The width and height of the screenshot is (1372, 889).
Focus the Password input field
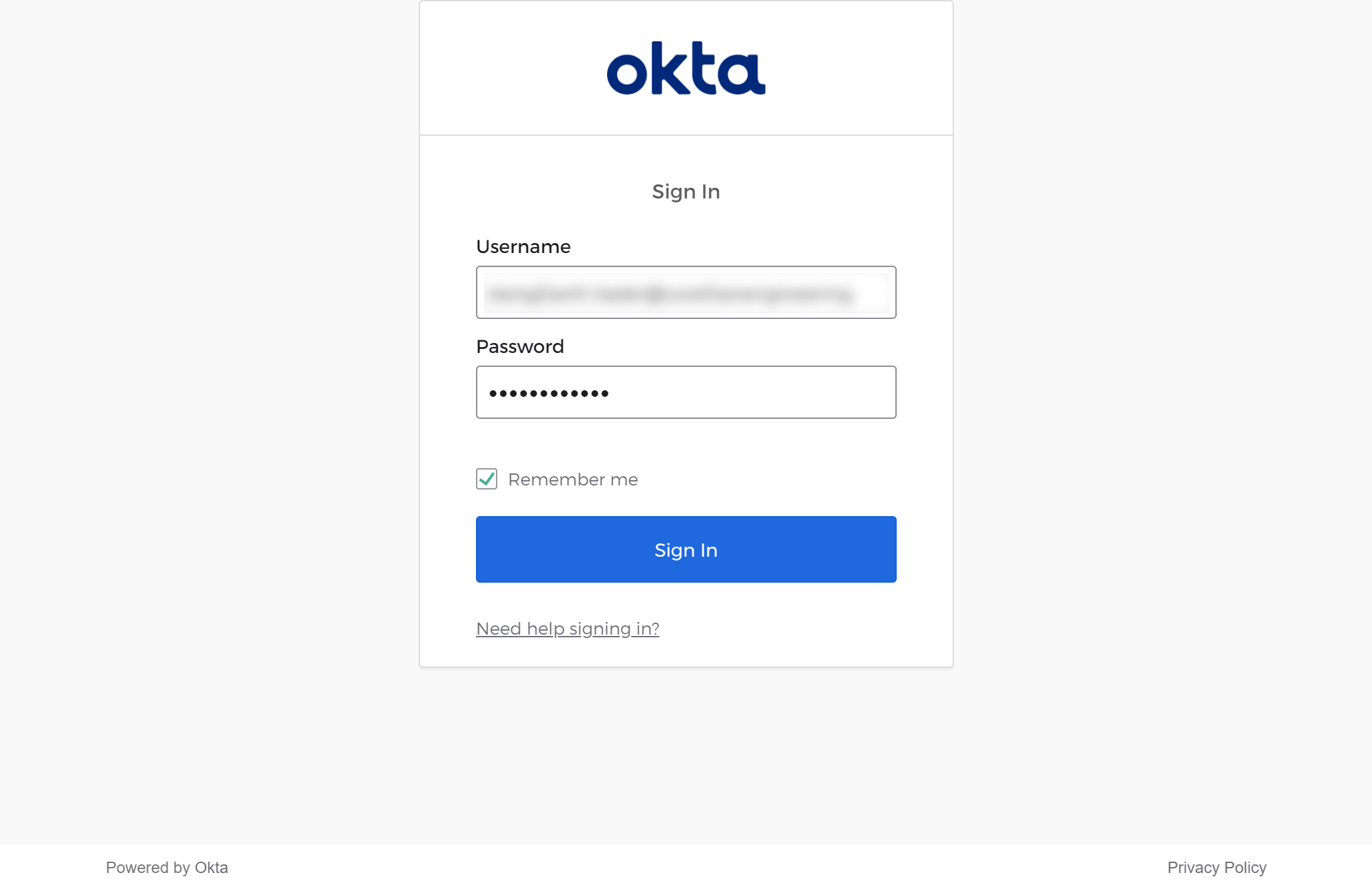(x=686, y=392)
